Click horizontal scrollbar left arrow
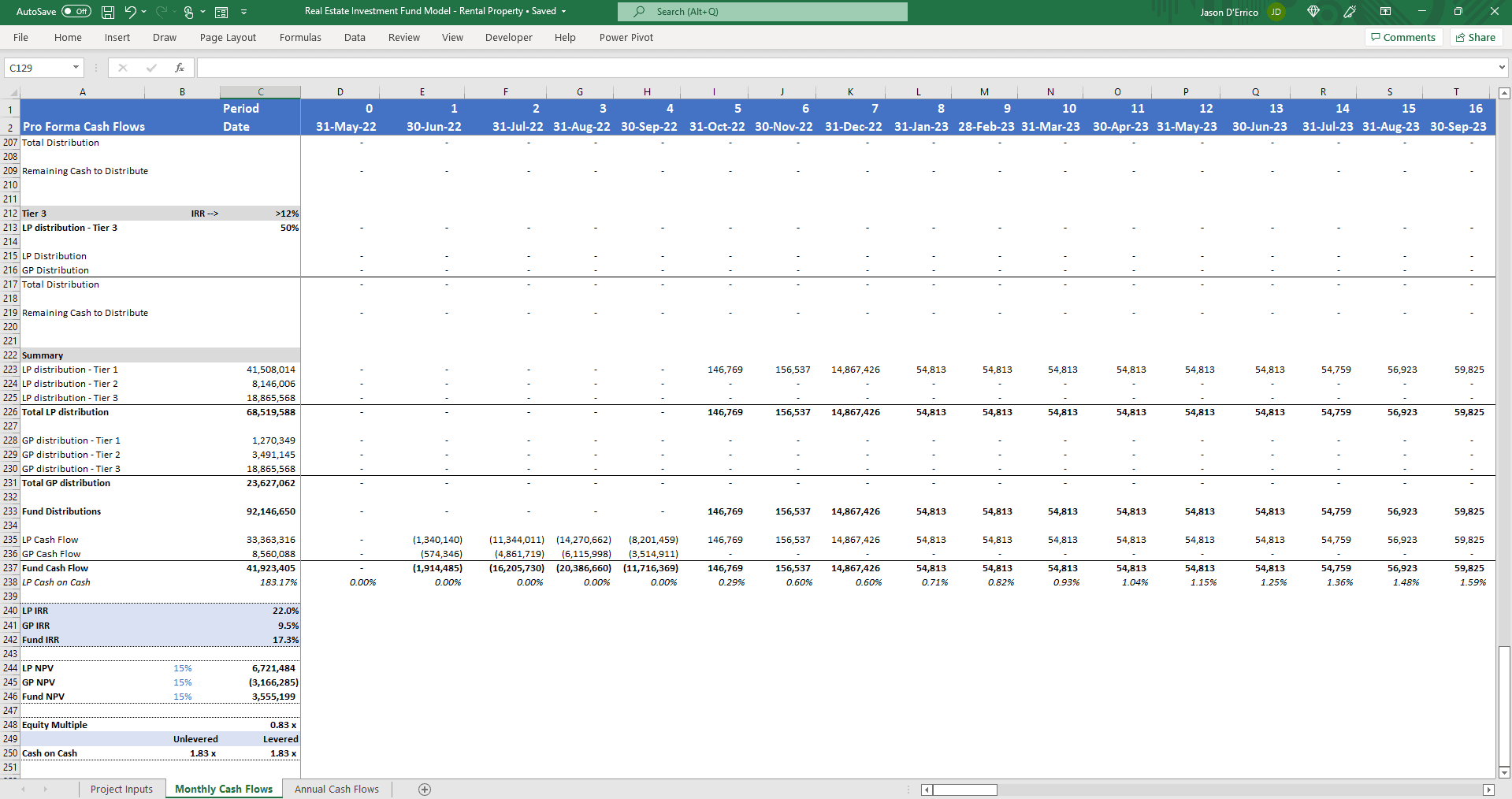The image size is (1512, 799). [927, 790]
